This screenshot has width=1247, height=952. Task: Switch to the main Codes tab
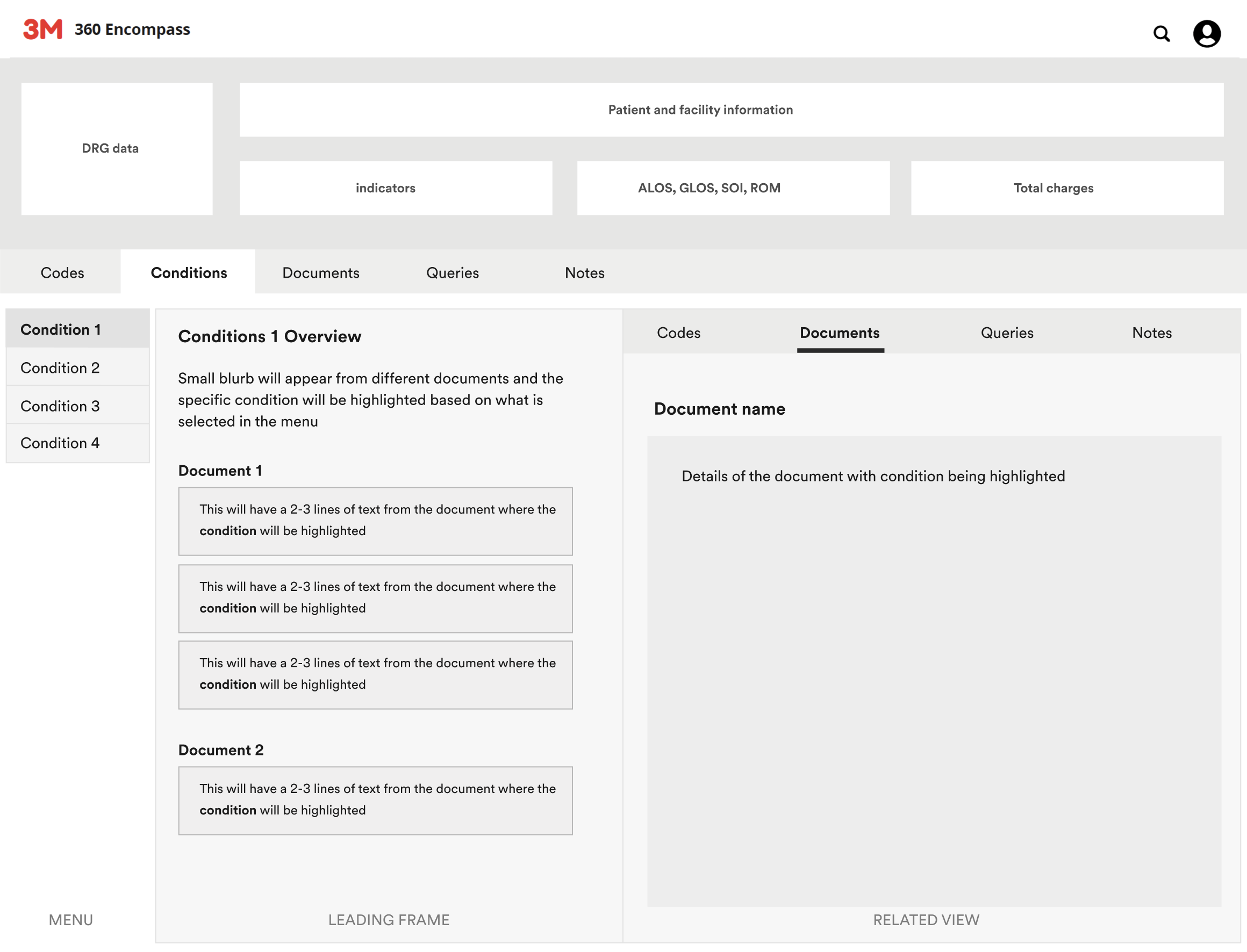tap(62, 272)
